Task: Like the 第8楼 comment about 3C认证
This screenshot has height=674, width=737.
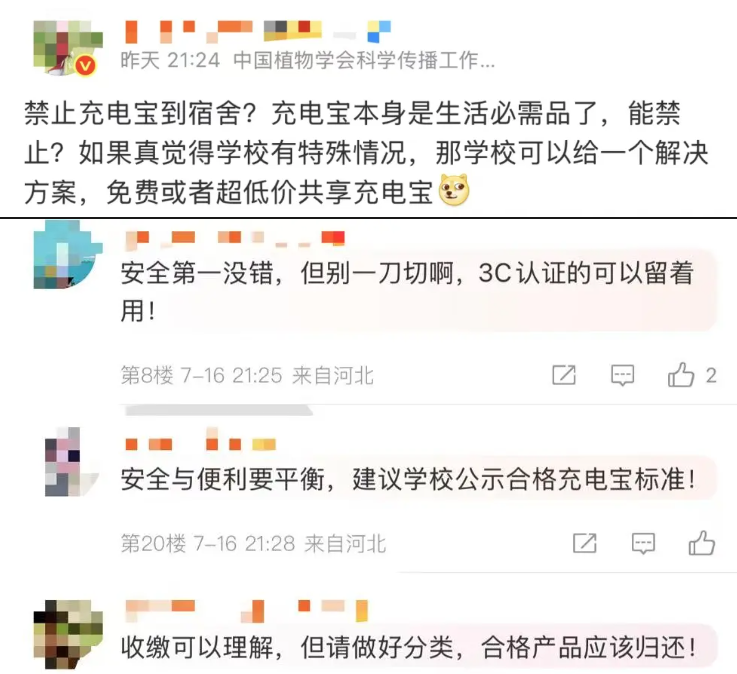Action: [681, 375]
